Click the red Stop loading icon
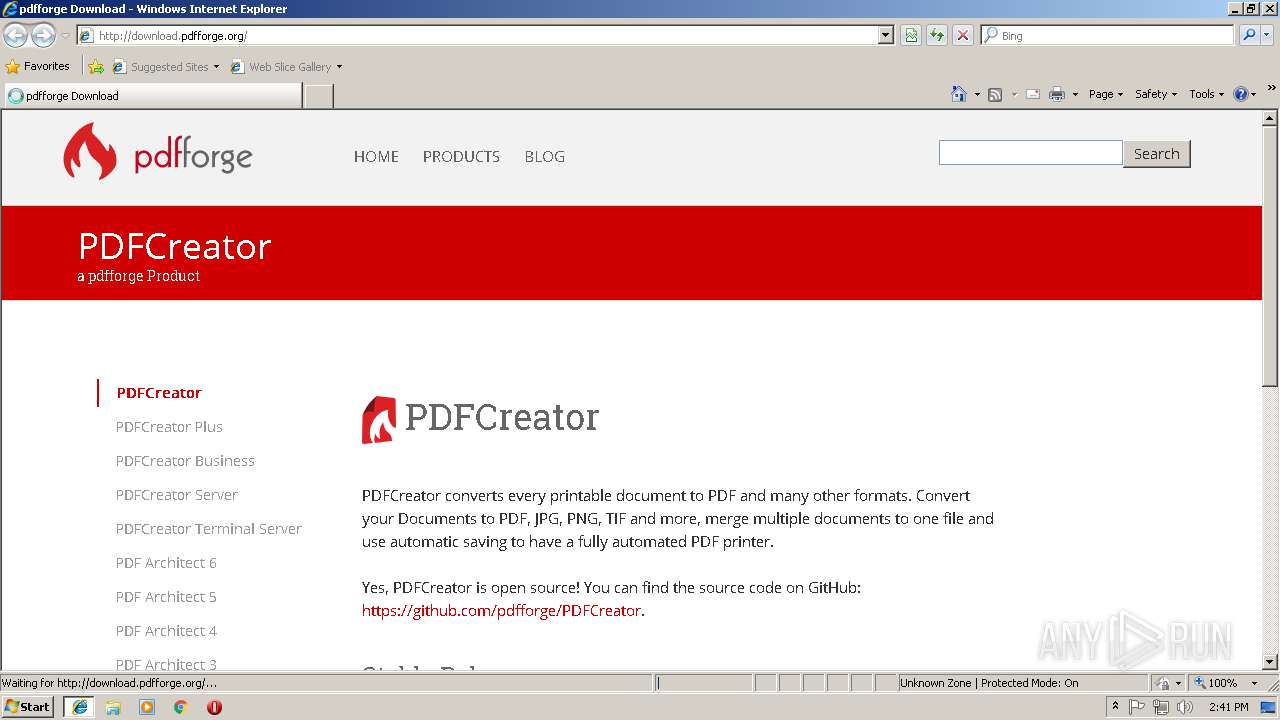The height and width of the screenshot is (720, 1280). (x=963, y=35)
